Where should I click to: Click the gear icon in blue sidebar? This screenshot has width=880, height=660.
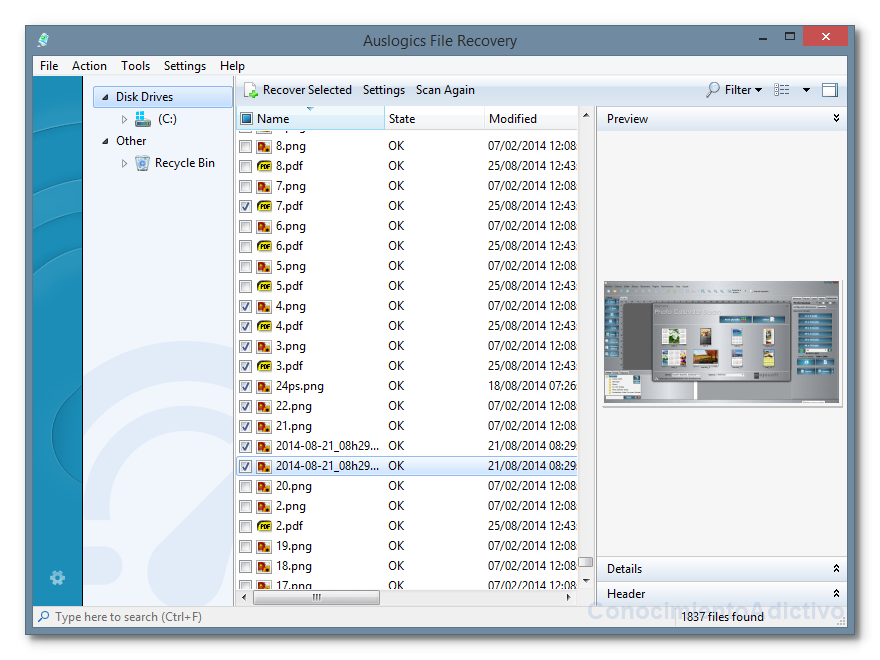[x=57, y=578]
